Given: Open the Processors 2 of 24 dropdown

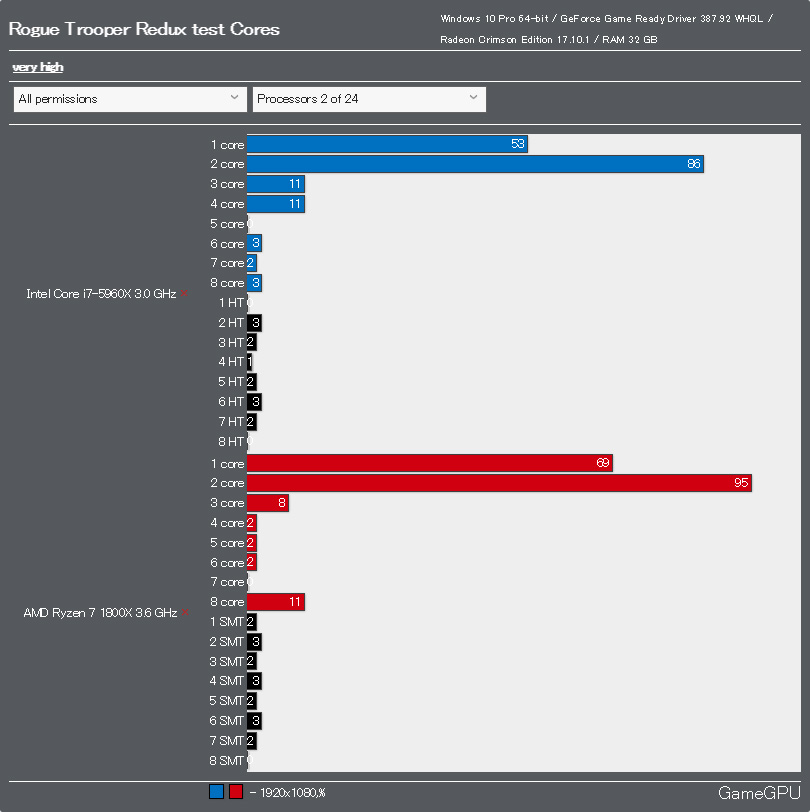Looking at the screenshot, I should coord(368,99).
